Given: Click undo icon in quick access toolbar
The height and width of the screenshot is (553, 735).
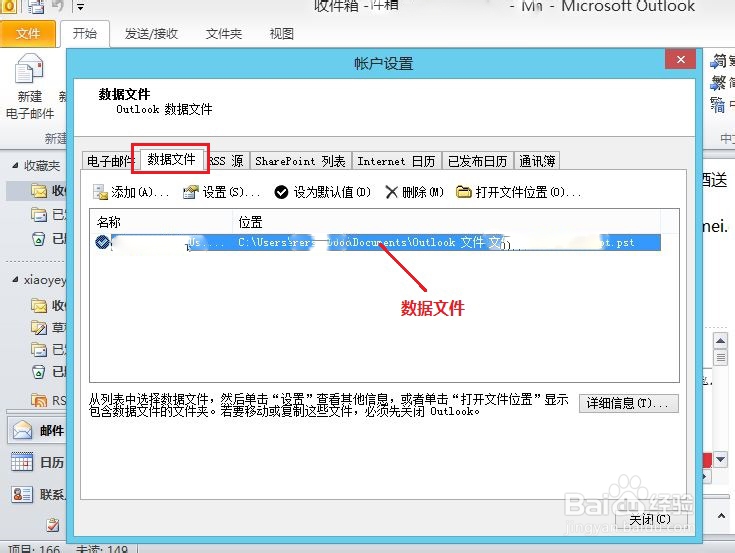Looking at the screenshot, I should pos(58,6).
